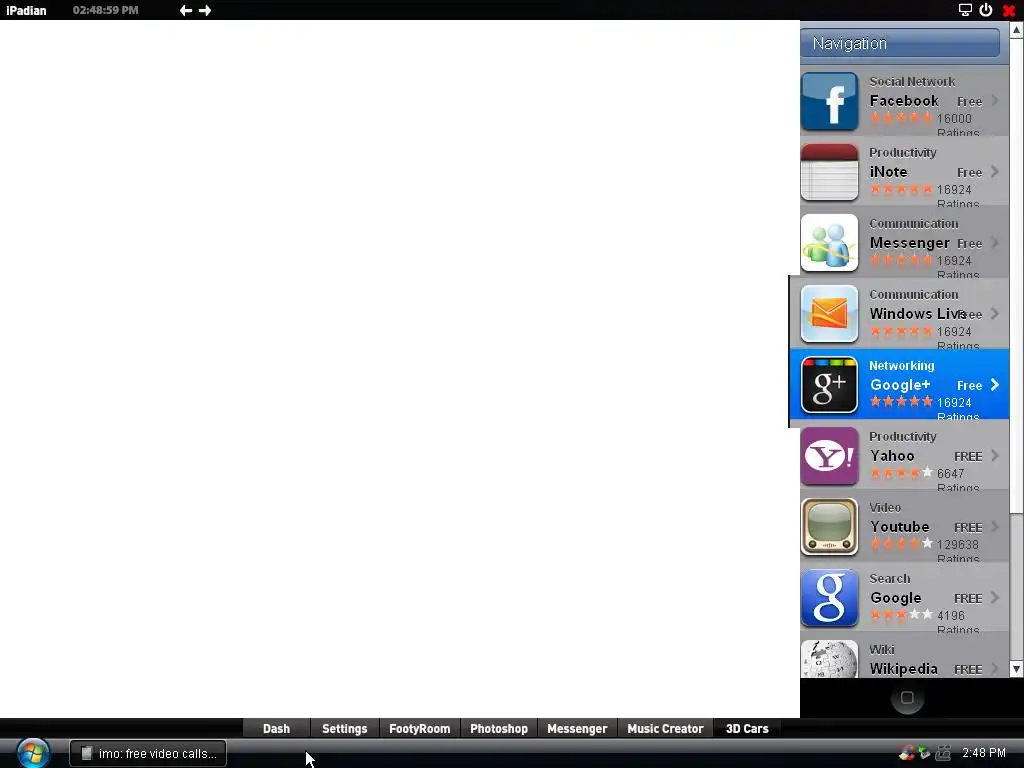Tap the round home button
This screenshot has width=1024, height=768.
click(907, 698)
